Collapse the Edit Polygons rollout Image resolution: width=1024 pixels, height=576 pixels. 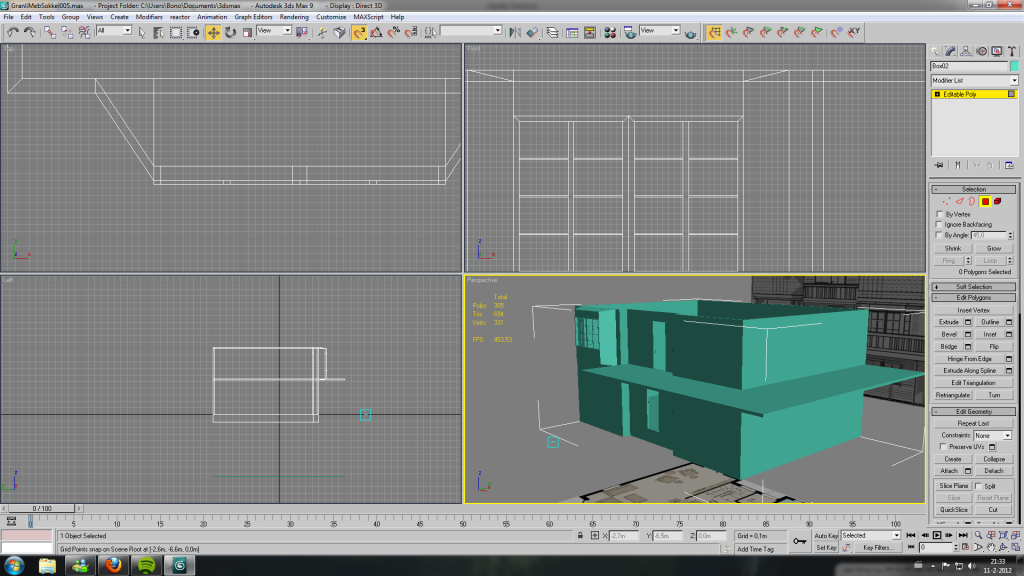tap(973, 298)
